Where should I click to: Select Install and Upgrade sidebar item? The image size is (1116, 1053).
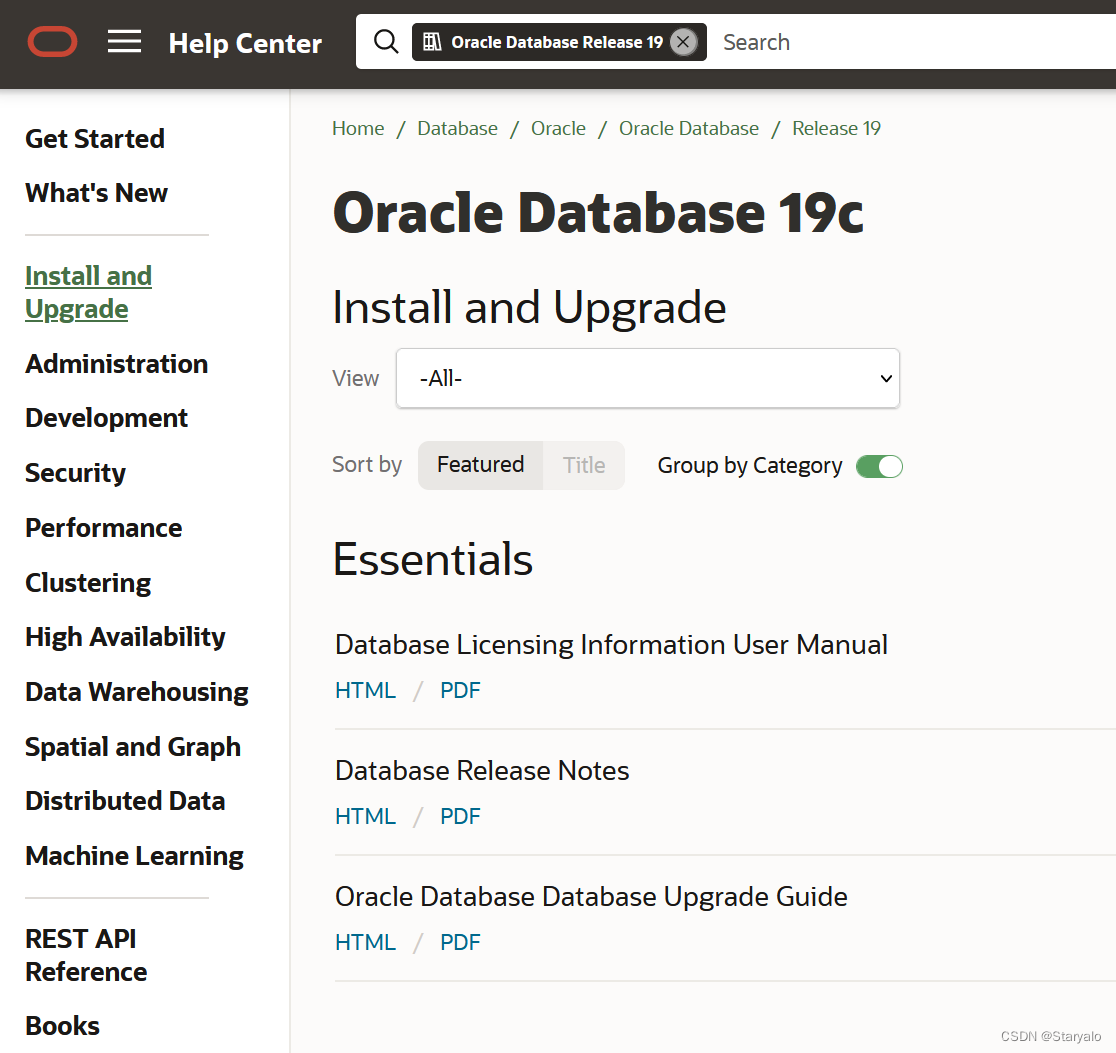88,292
